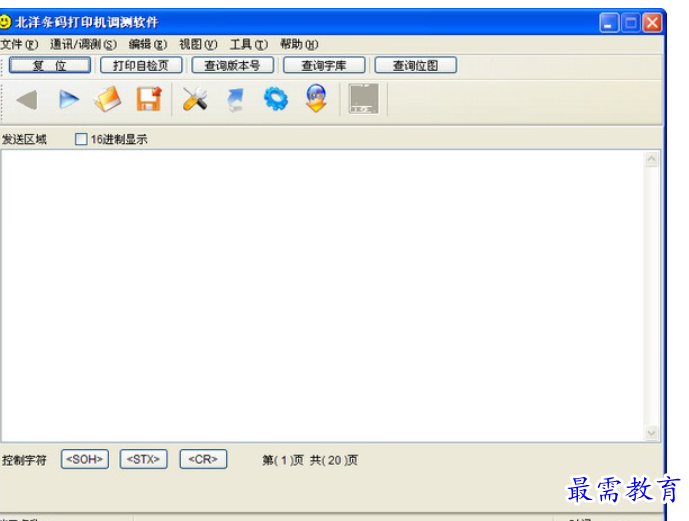Click the 查询位图 button
This screenshot has width=689, height=521.
(416, 65)
